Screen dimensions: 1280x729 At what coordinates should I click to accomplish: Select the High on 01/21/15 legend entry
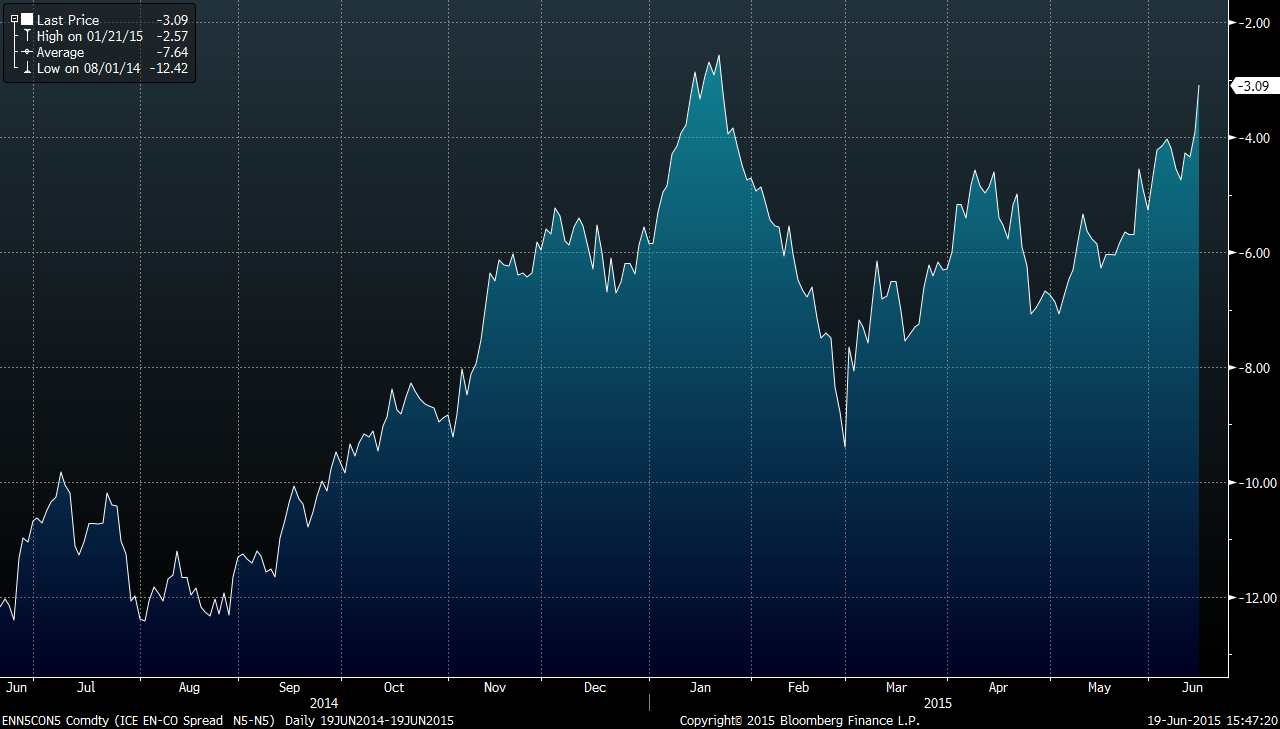(92, 36)
